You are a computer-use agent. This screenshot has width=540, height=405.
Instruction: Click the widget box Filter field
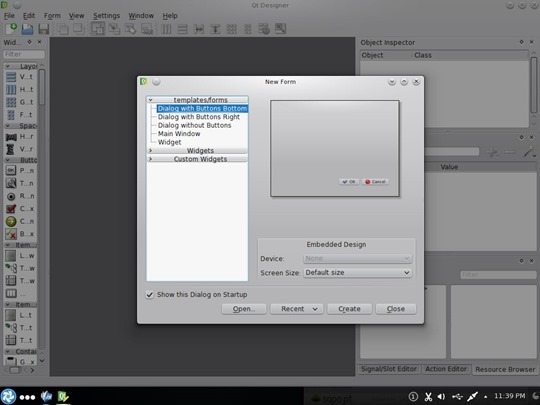(x=24, y=54)
